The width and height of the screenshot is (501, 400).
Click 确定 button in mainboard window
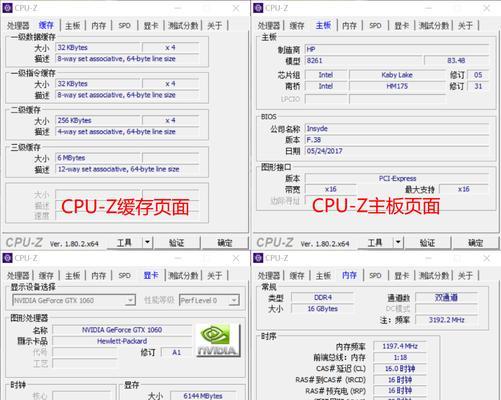coord(476,243)
